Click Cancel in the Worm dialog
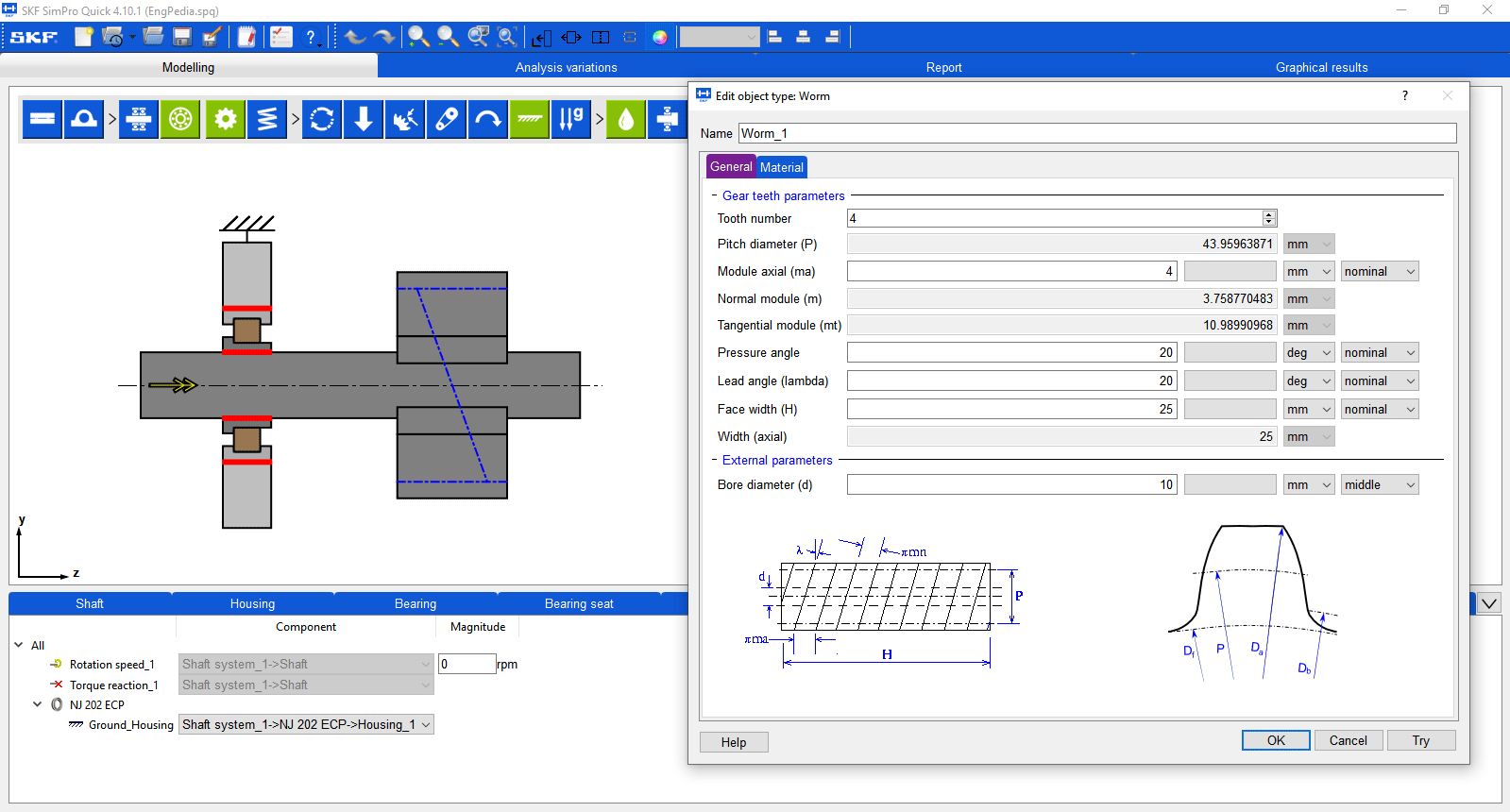 (x=1348, y=740)
